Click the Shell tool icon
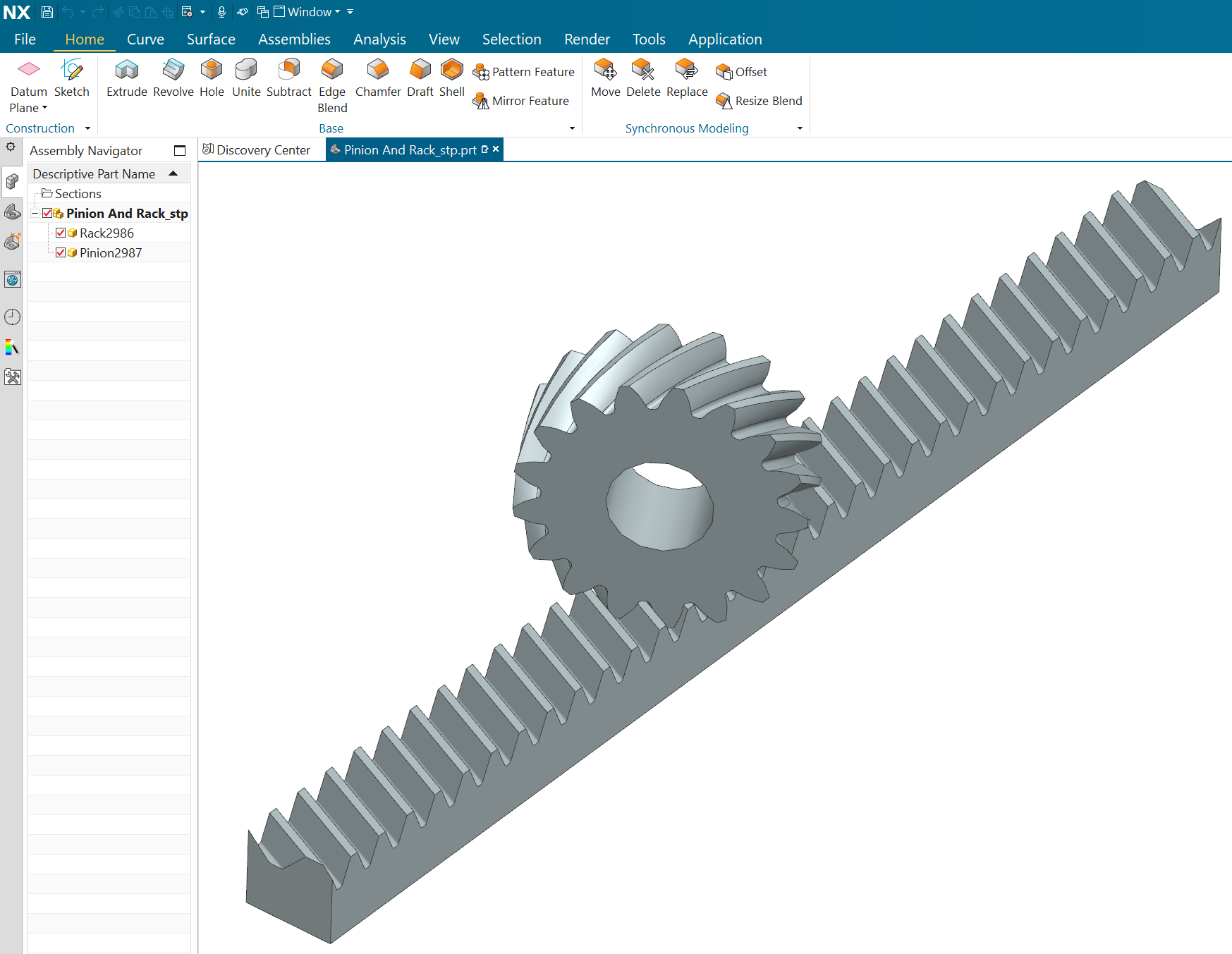Image resolution: width=1232 pixels, height=954 pixels. (x=451, y=78)
